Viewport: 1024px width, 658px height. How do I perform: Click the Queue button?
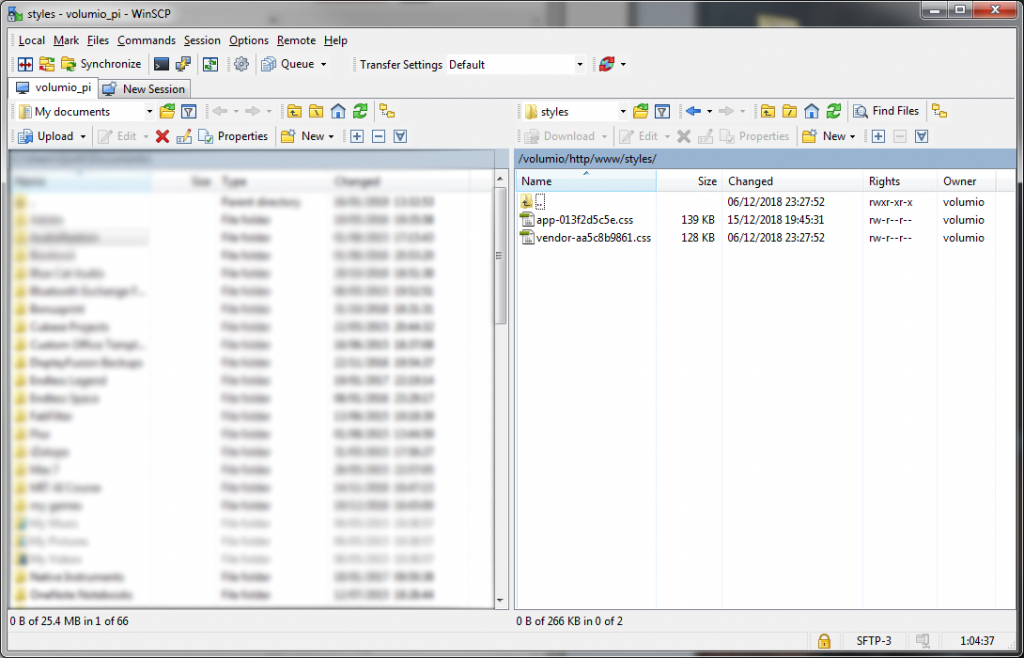pyautogui.click(x=289, y=64)
